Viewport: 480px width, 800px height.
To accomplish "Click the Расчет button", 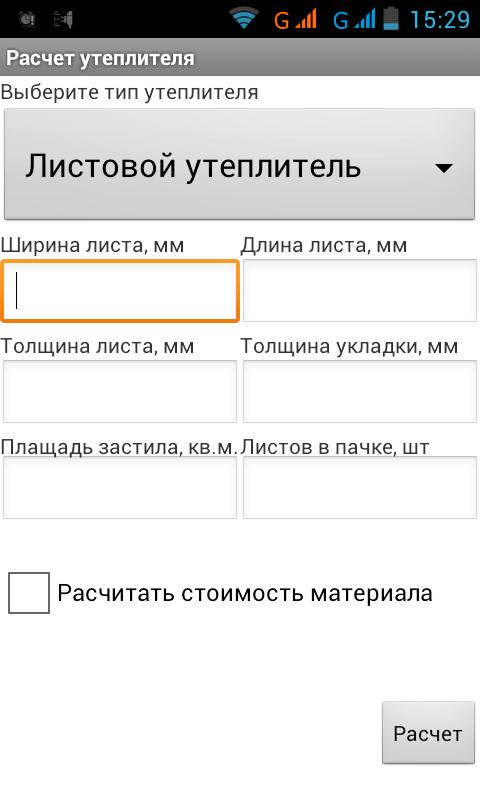I will pos(428,733).
